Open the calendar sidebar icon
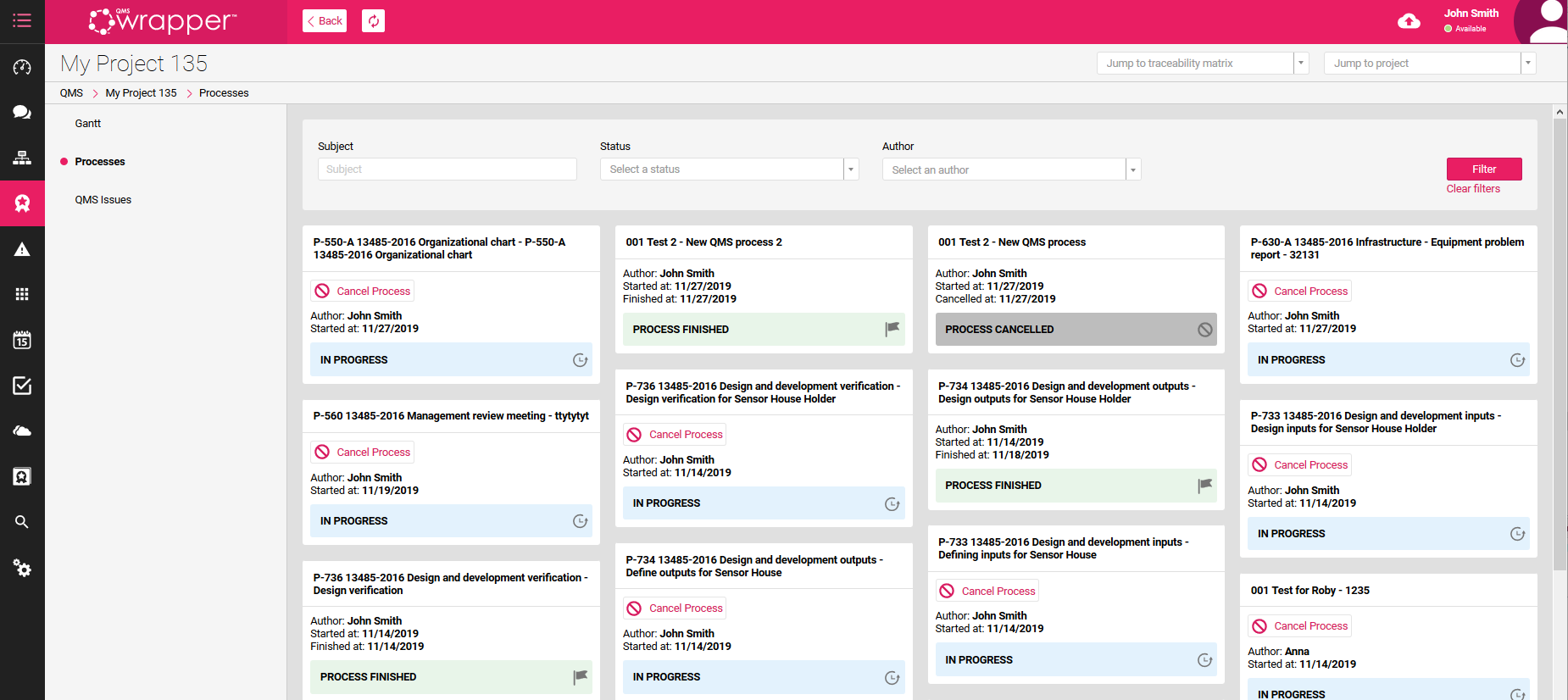 tap(22, 340)
